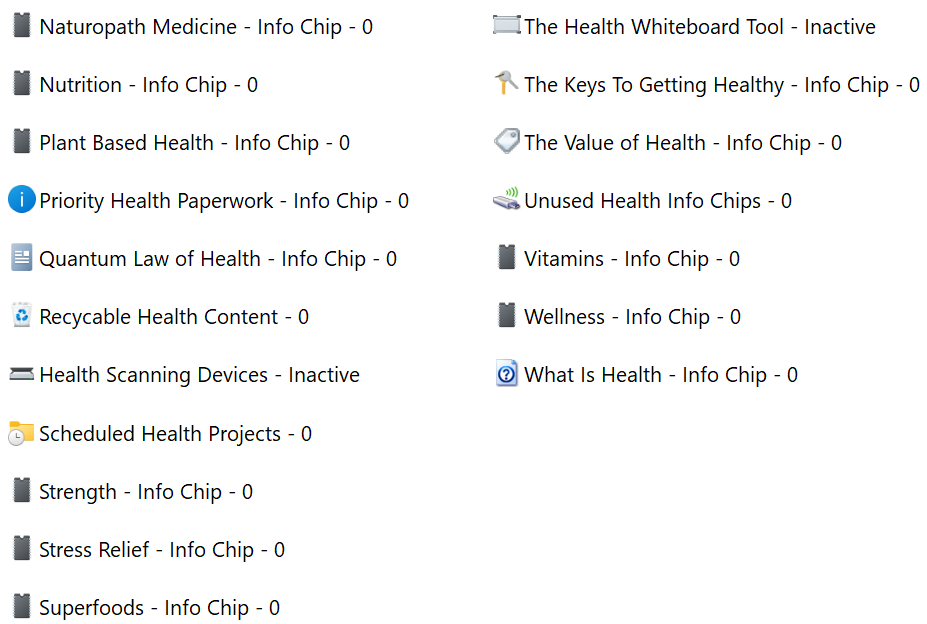Image resolution: width=927 pixels, height=624 pixels.
Task: Open Wellness - Info Chip entry
Action: coord(632,317)
